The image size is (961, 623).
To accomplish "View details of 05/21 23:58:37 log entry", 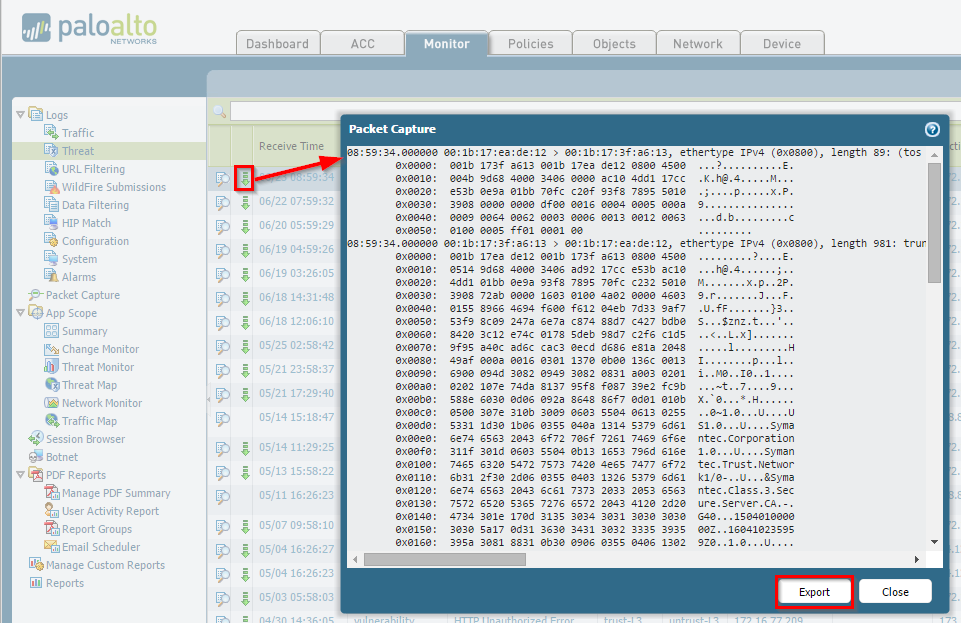I will (x=222, y=370).
